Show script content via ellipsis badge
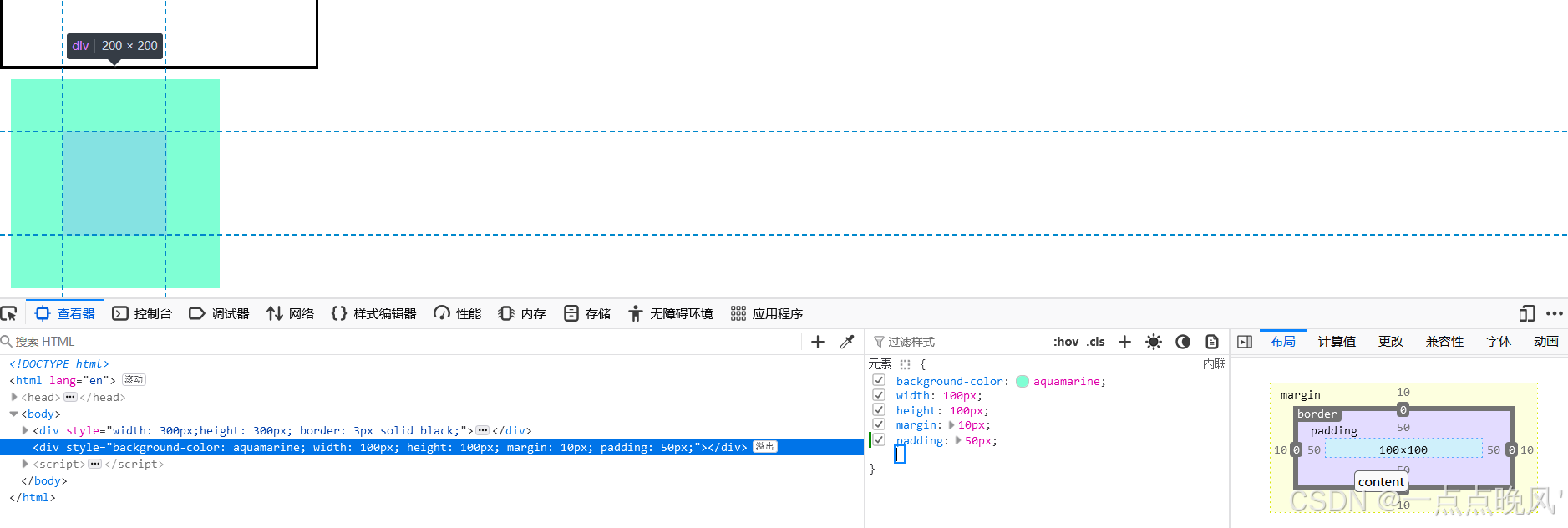 click(94, 464)
